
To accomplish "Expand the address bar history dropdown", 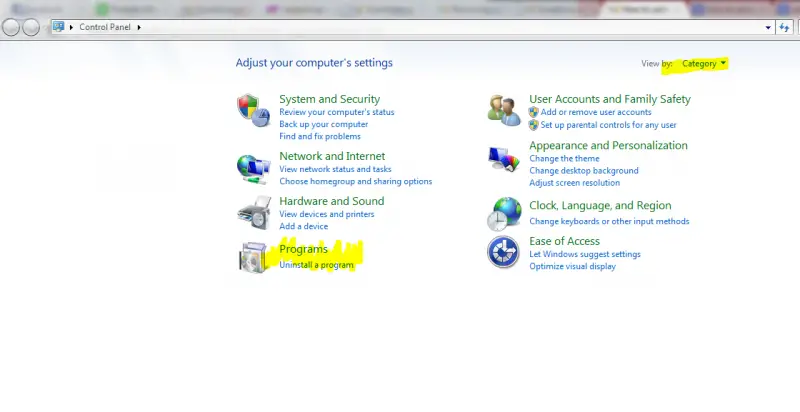I will pyautogui.click(x=768, y=28).
